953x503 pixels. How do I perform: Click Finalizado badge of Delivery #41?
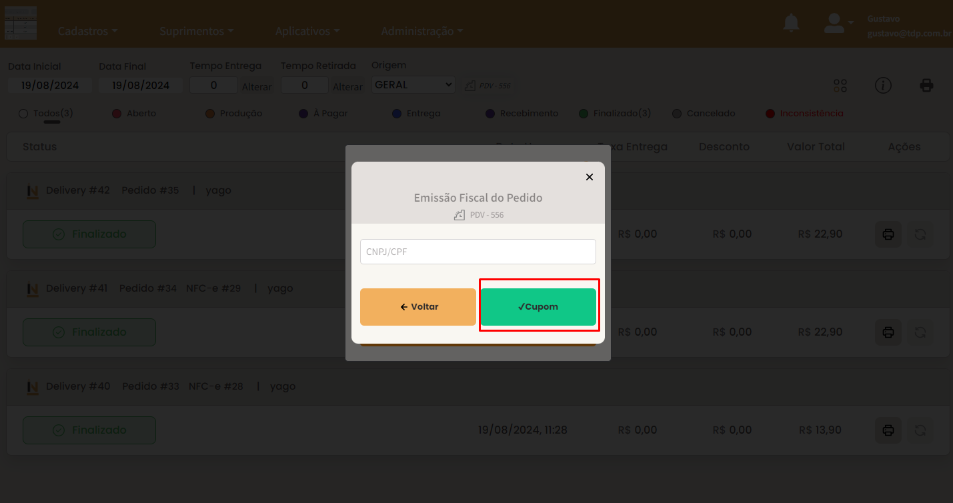click(89, 332)
